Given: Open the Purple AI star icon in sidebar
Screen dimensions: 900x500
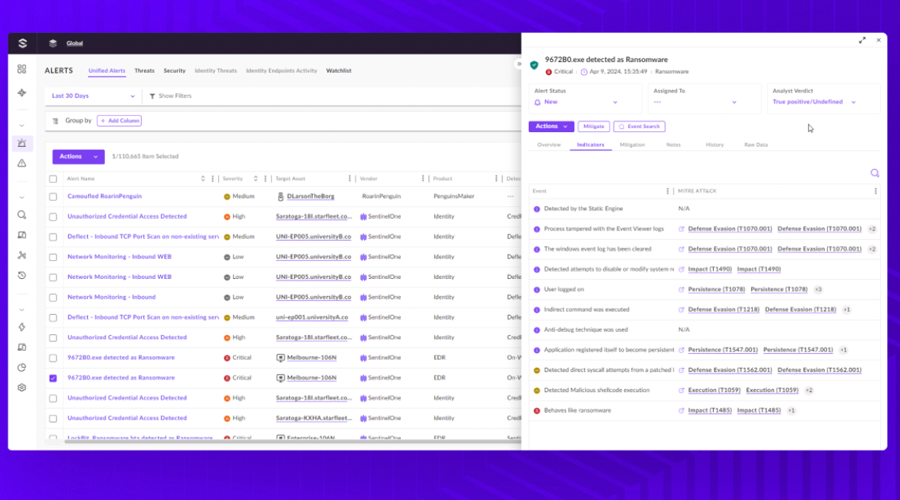Looking at the screenshot, I should pos(22,92).
